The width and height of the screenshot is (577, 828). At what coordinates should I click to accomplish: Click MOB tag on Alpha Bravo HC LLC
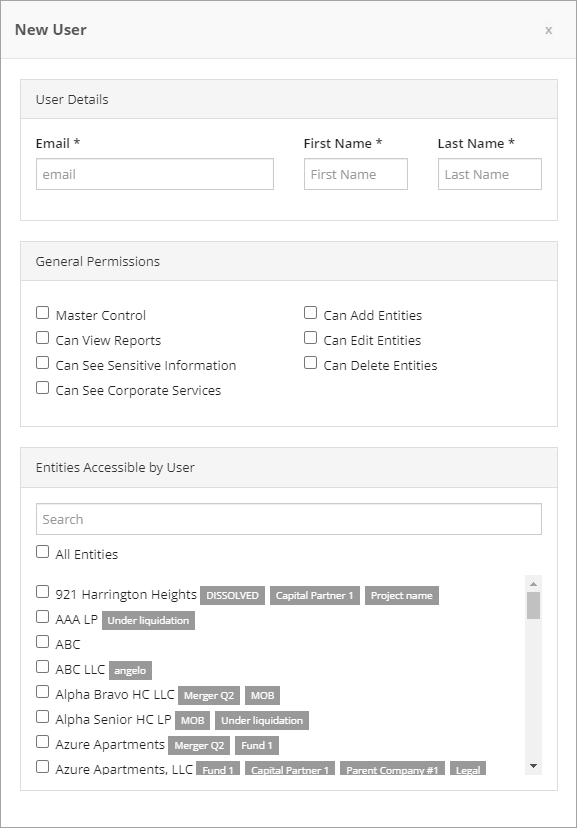[x=262, y=695]
